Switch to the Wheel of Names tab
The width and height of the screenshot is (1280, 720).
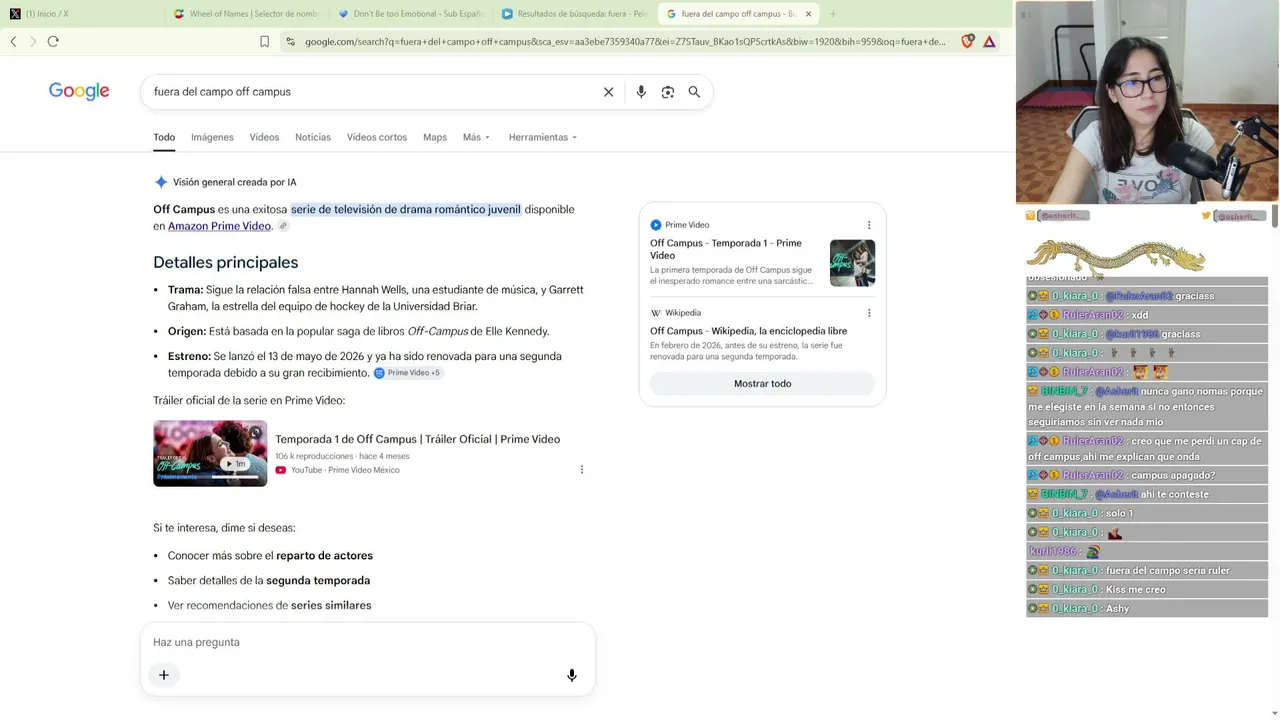pos(244,14)
